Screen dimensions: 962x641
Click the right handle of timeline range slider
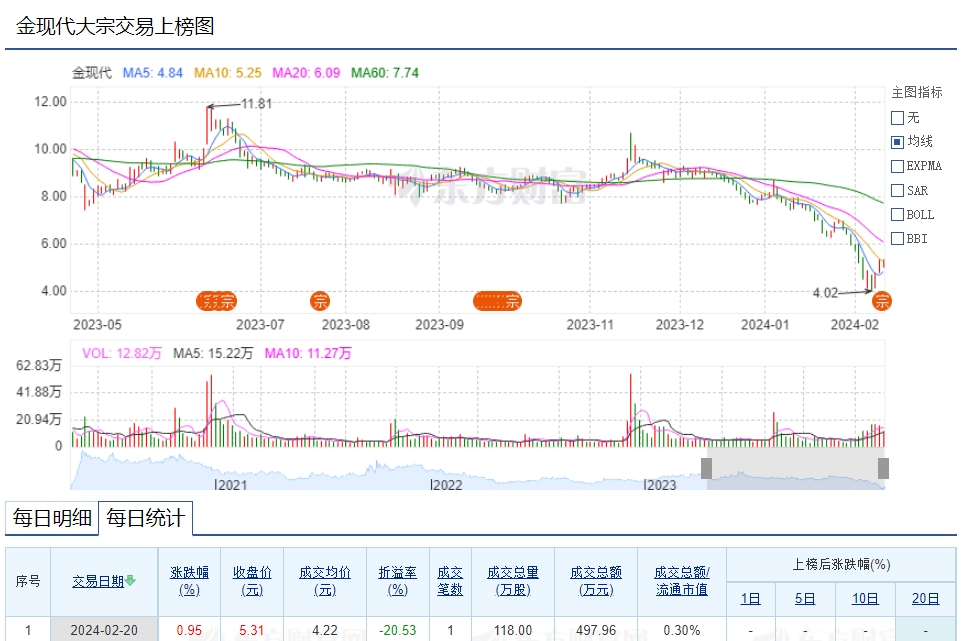[883, 468]
